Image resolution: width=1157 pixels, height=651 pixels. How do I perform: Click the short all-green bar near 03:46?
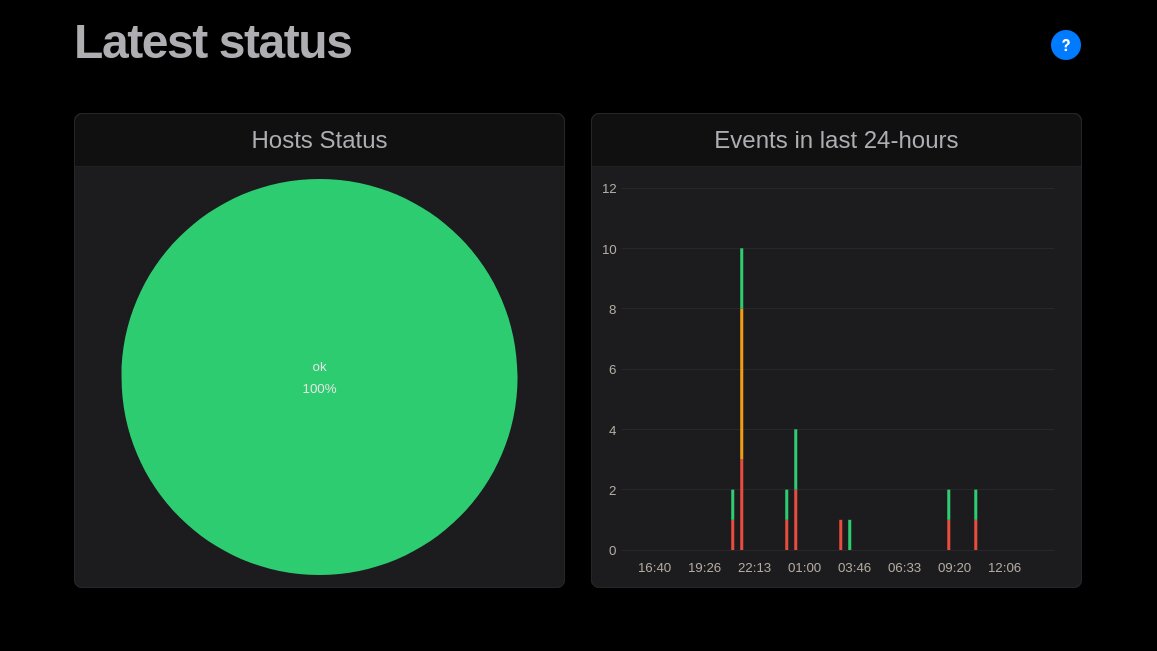click(849, 535)
